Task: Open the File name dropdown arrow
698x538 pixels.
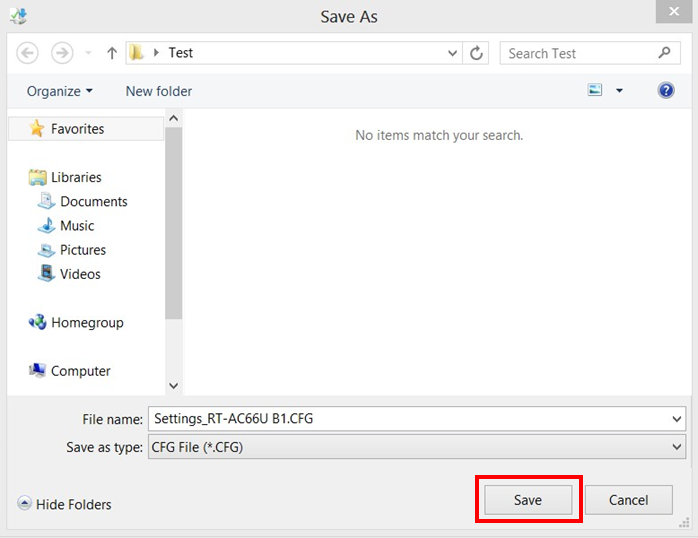Action: 677,419
